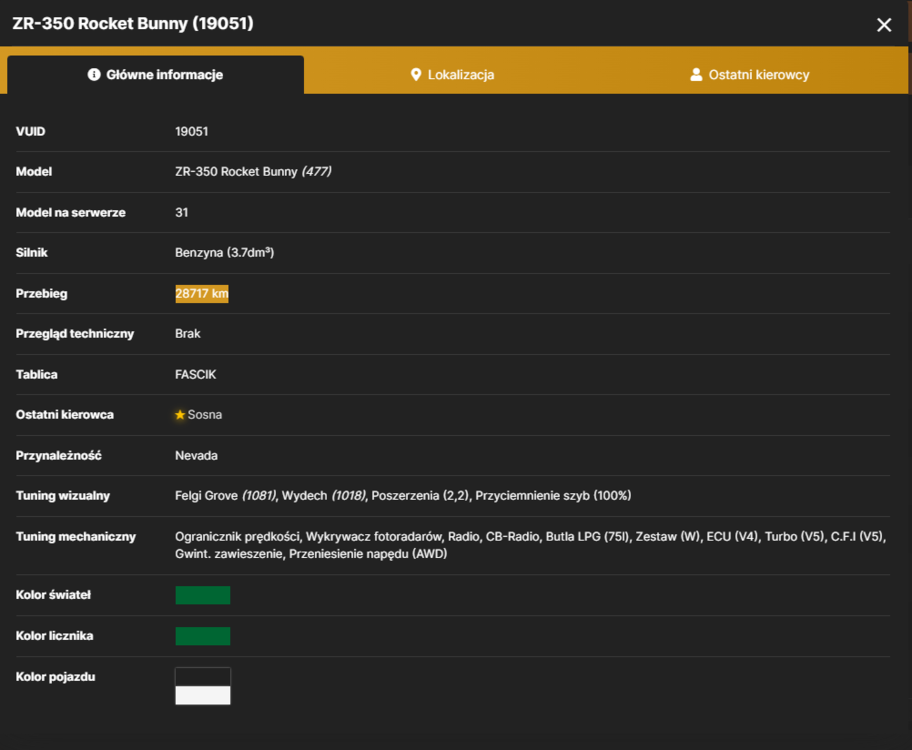The image size is (912, 750).
Task: Click the person icon for Ostatni kierowcy
Action: pyautogui.click(x=696, y=74)
